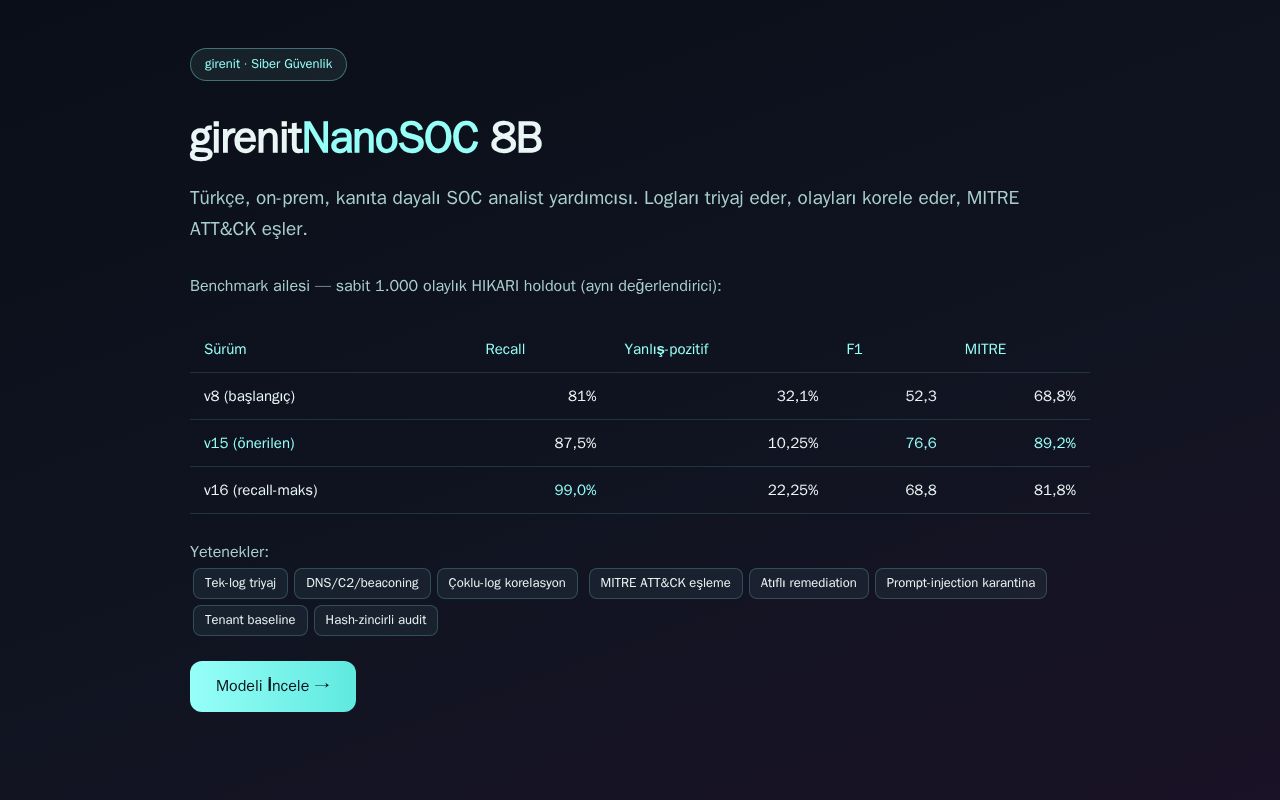Viewport: 1280px width, 800px height.
Task: Click the 52,3 F1 value
Action: point(921,396)
